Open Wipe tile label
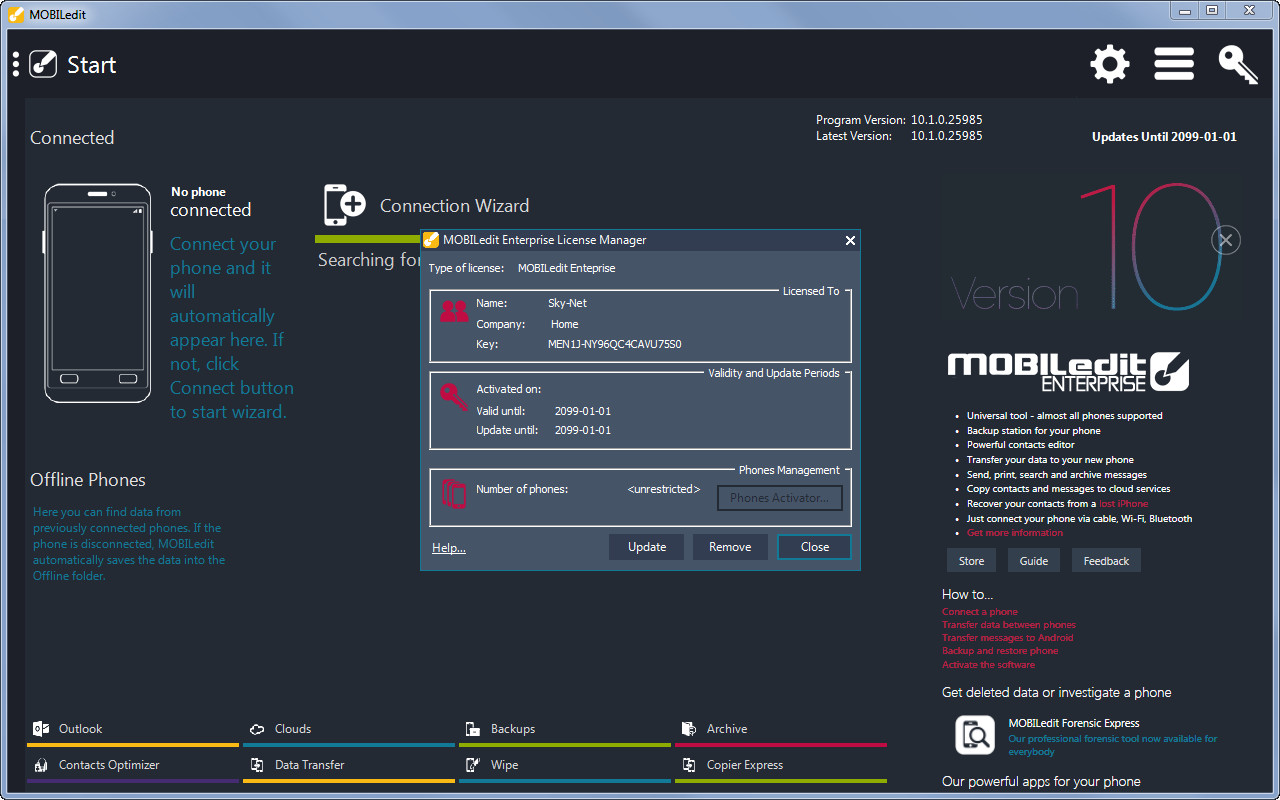The image size is (1280, 800). tap(505, 765)
